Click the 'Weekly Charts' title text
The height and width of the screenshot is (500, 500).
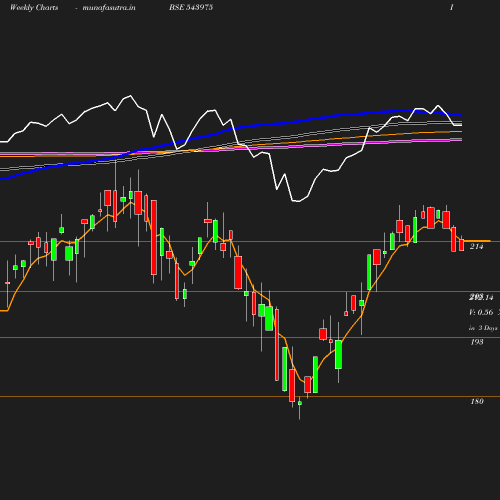point(34,7)
